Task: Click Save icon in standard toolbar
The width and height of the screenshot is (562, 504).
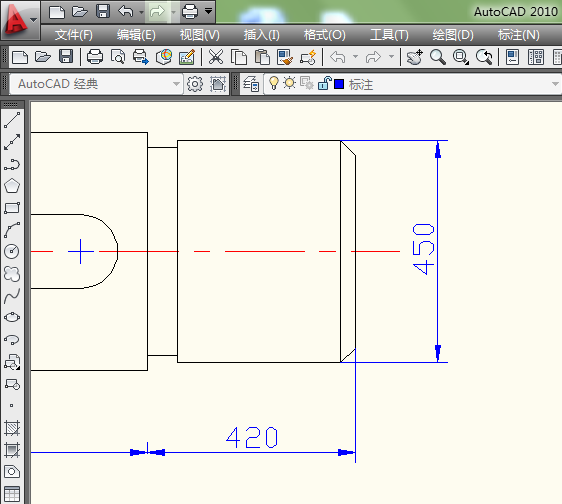Action: [66, 57]
